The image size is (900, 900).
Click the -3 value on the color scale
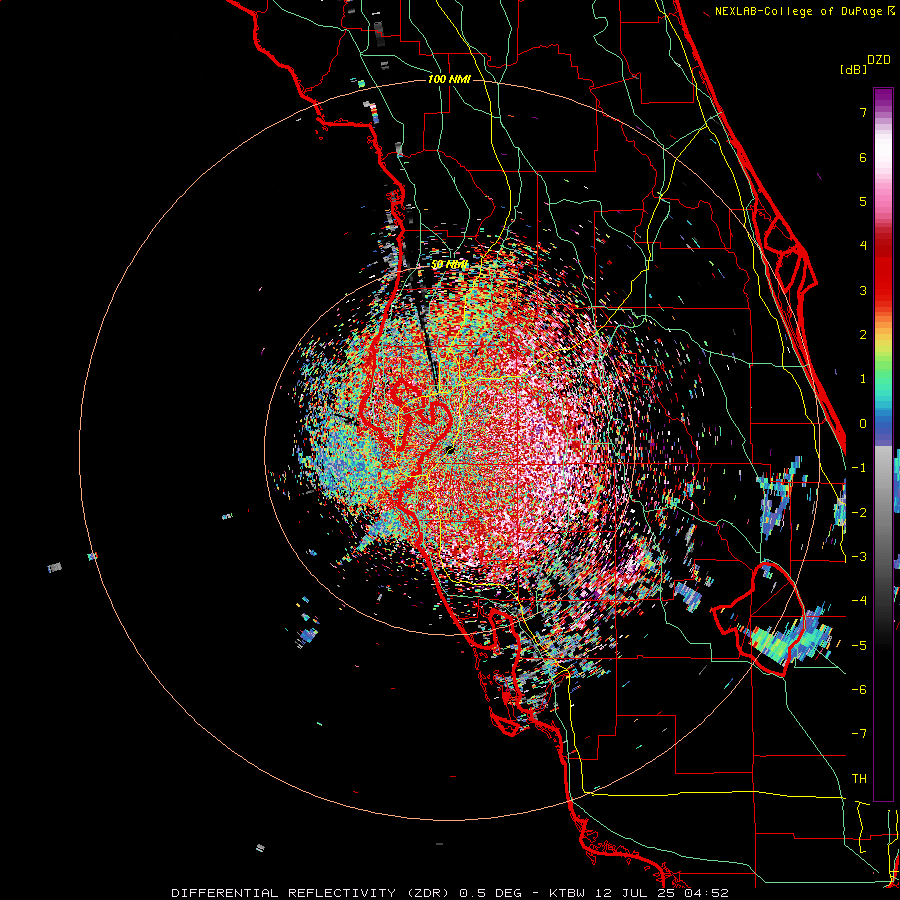pyautogui.click(x=859, y=557)
